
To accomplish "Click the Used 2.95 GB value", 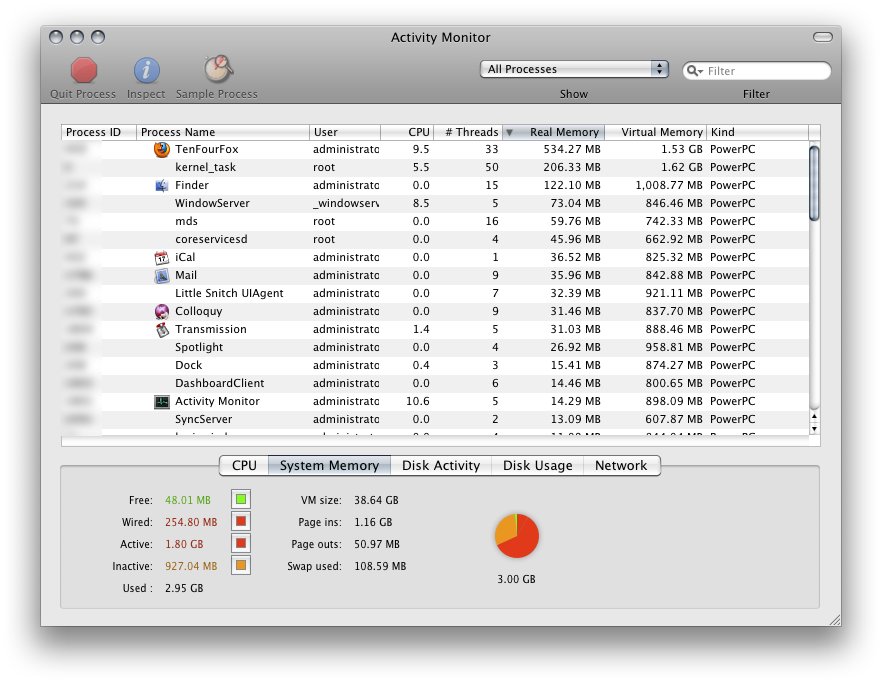I will coord(184,589).
